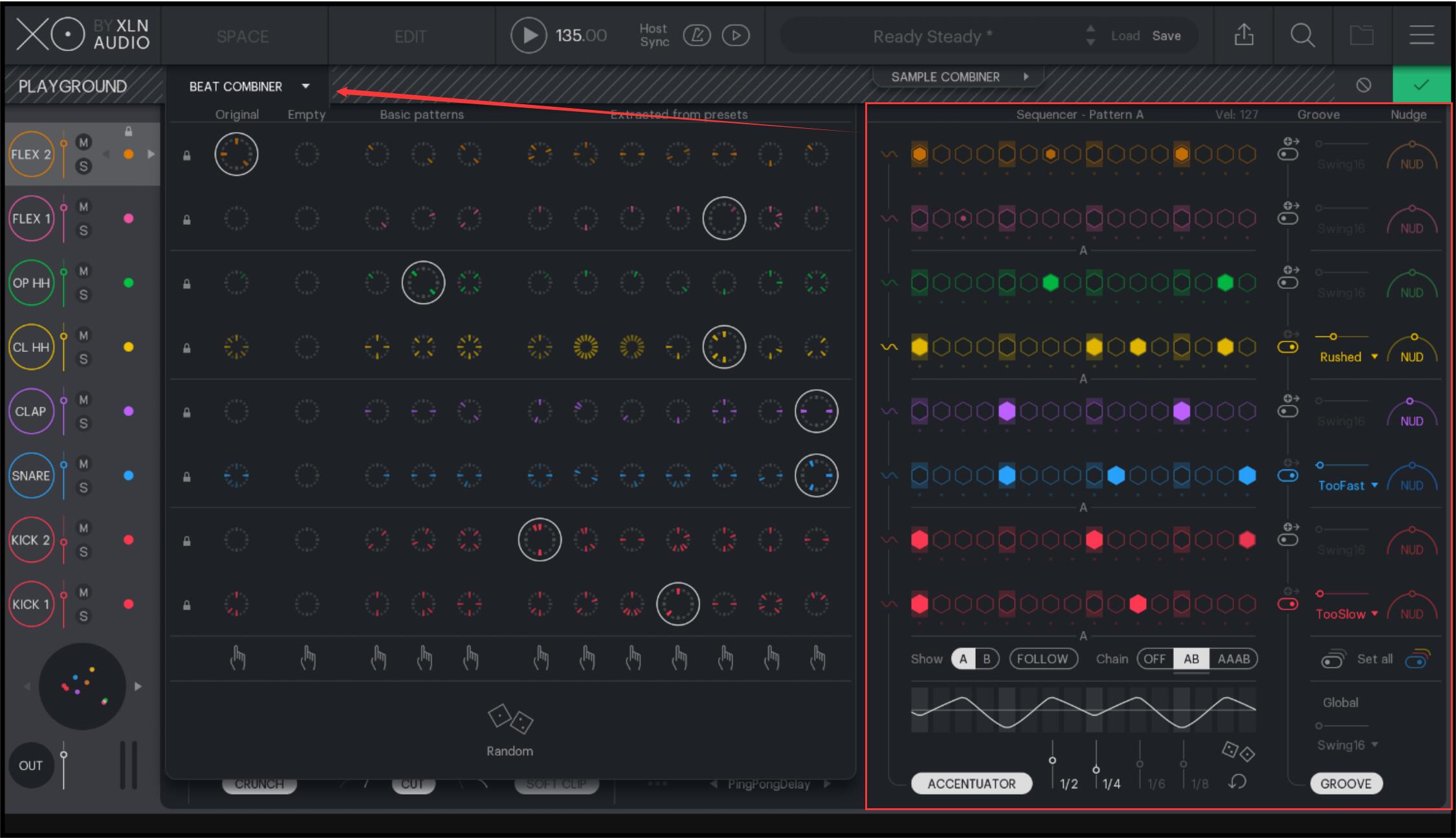
Task: Open the Rushed groove dropdown
Action: click(1374, 357)
